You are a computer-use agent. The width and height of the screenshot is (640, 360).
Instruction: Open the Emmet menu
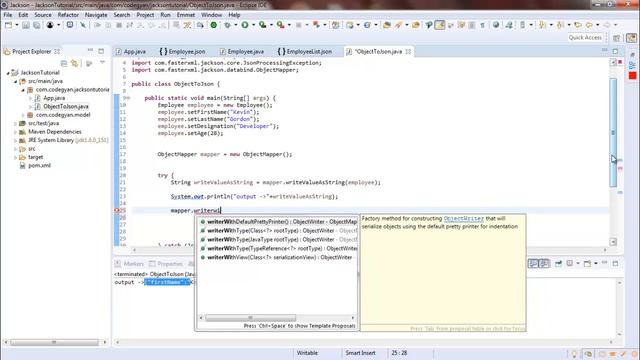[186, 15]
